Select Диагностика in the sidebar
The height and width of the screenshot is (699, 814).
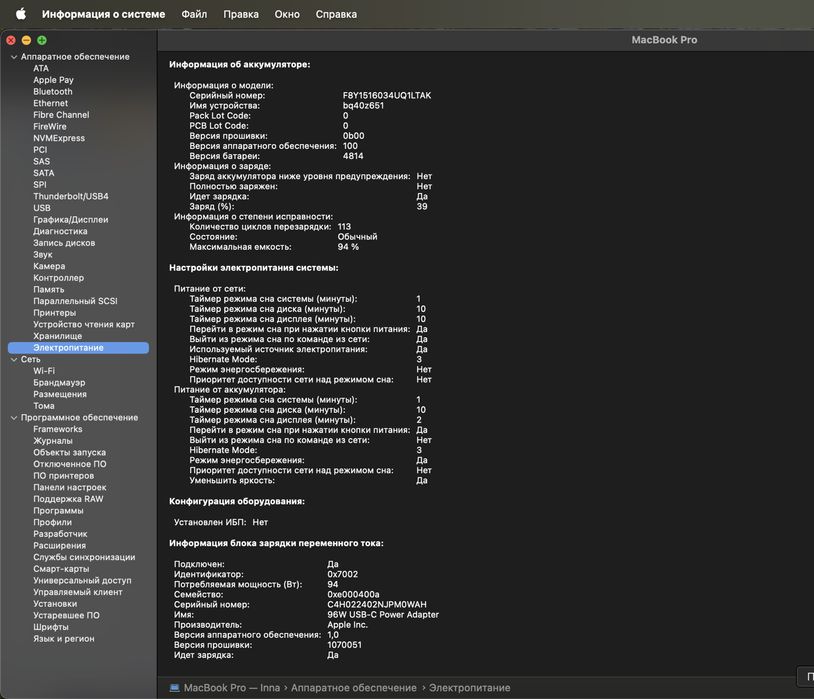(60, 231)
